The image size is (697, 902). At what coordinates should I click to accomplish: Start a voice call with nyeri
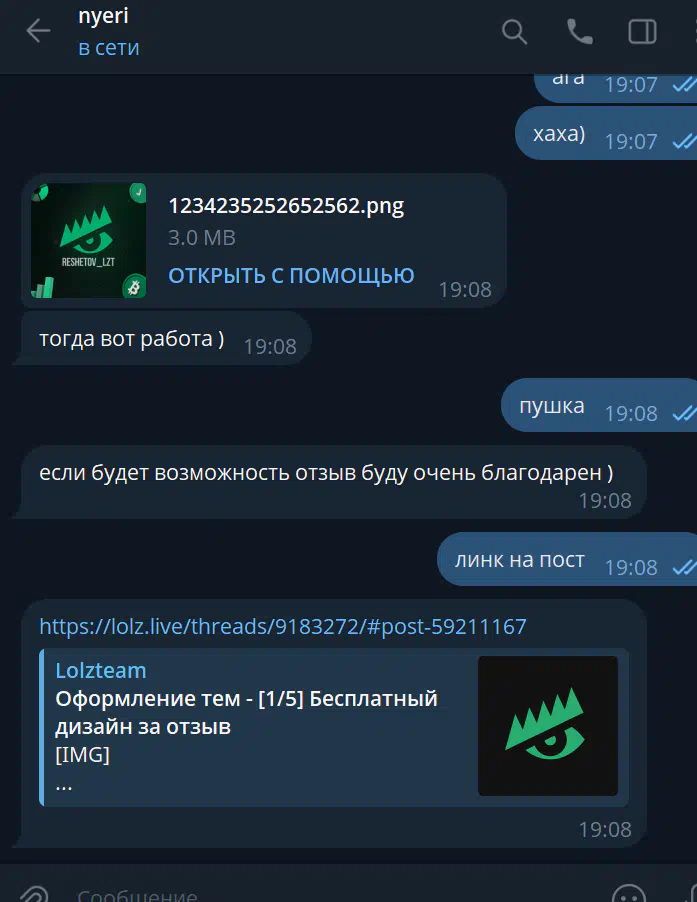579,32
